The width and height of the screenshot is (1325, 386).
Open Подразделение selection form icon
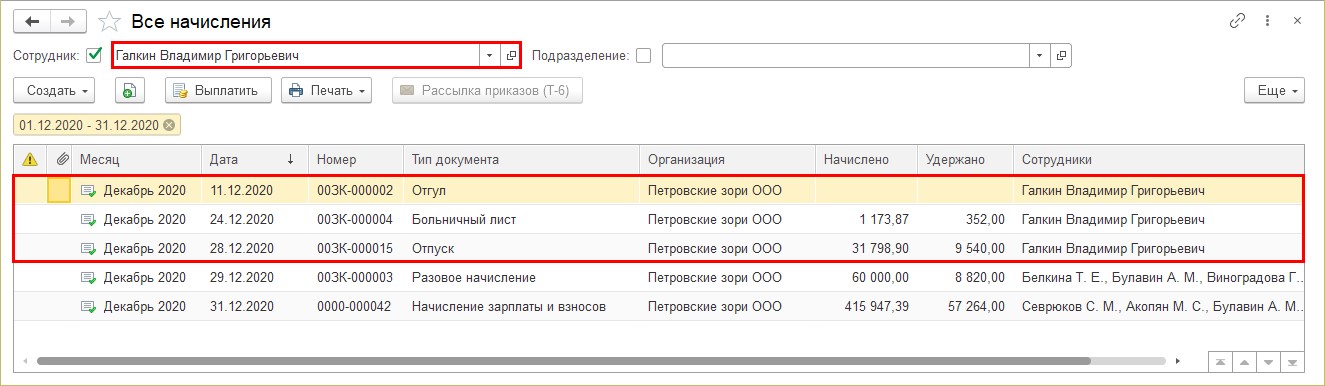[1061, 56]
